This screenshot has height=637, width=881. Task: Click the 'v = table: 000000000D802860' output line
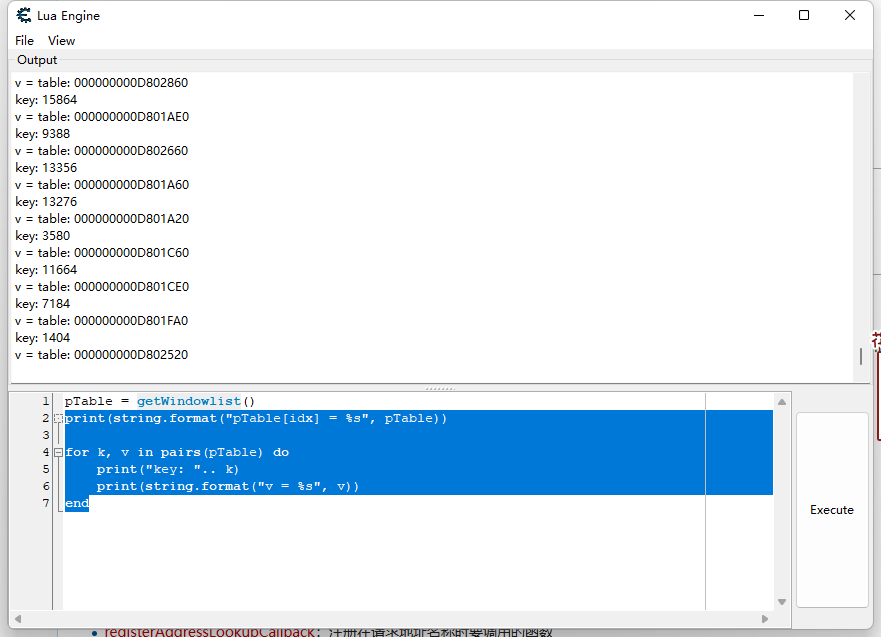[102, 83]
